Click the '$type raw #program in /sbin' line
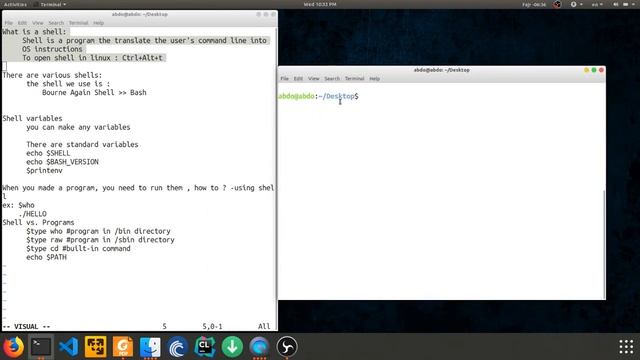The image size is (640, 360). pyautogui.click(x=100, y=240)
